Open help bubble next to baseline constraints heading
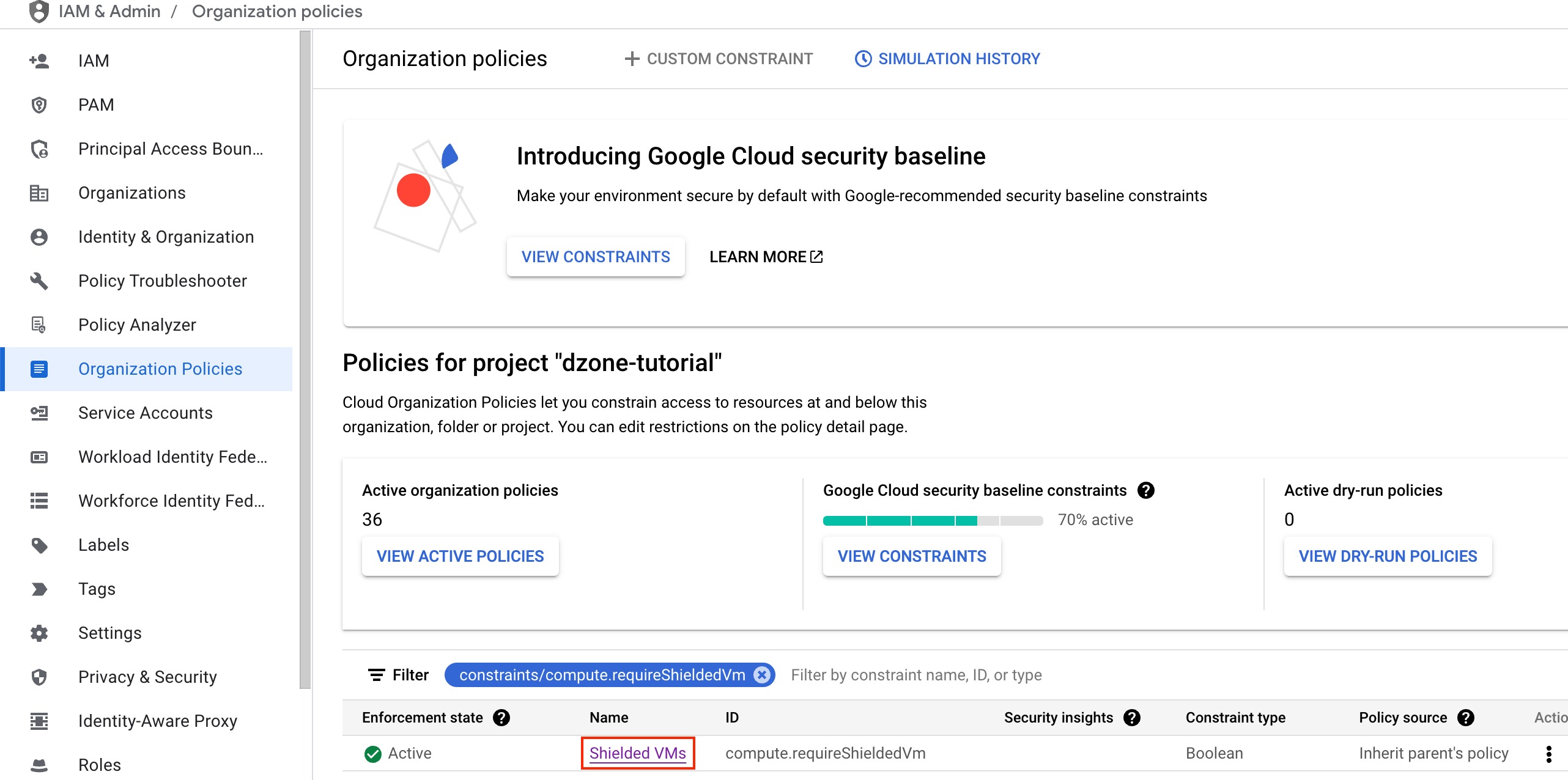 point(1147,490)
